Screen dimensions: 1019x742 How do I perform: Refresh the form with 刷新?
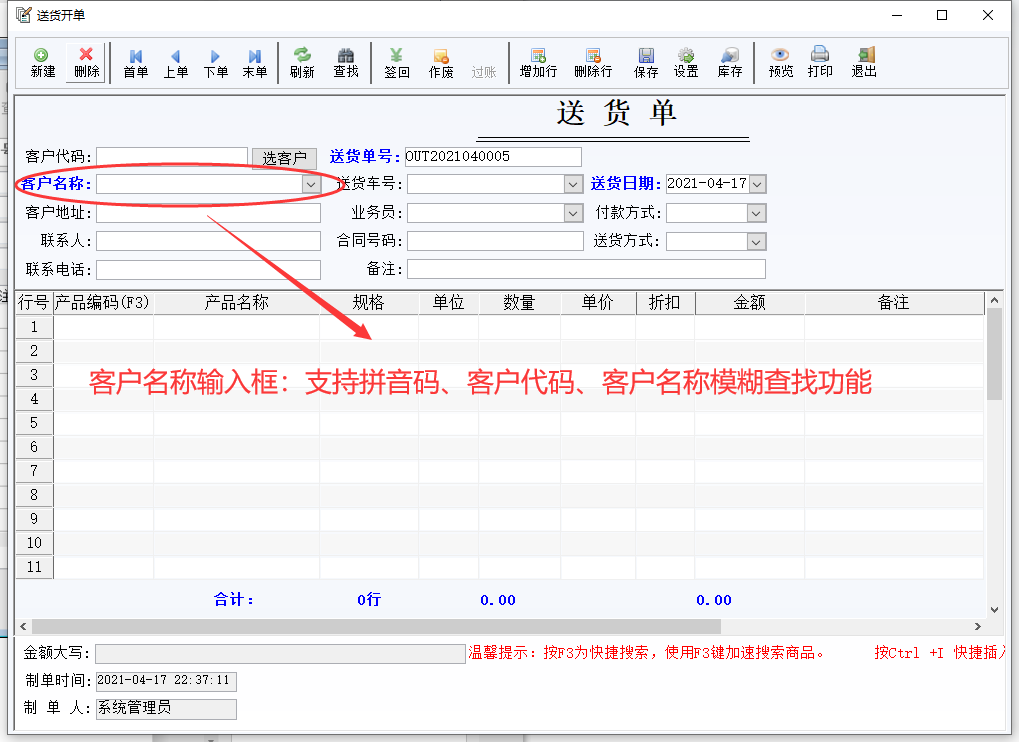click(302, 63)
